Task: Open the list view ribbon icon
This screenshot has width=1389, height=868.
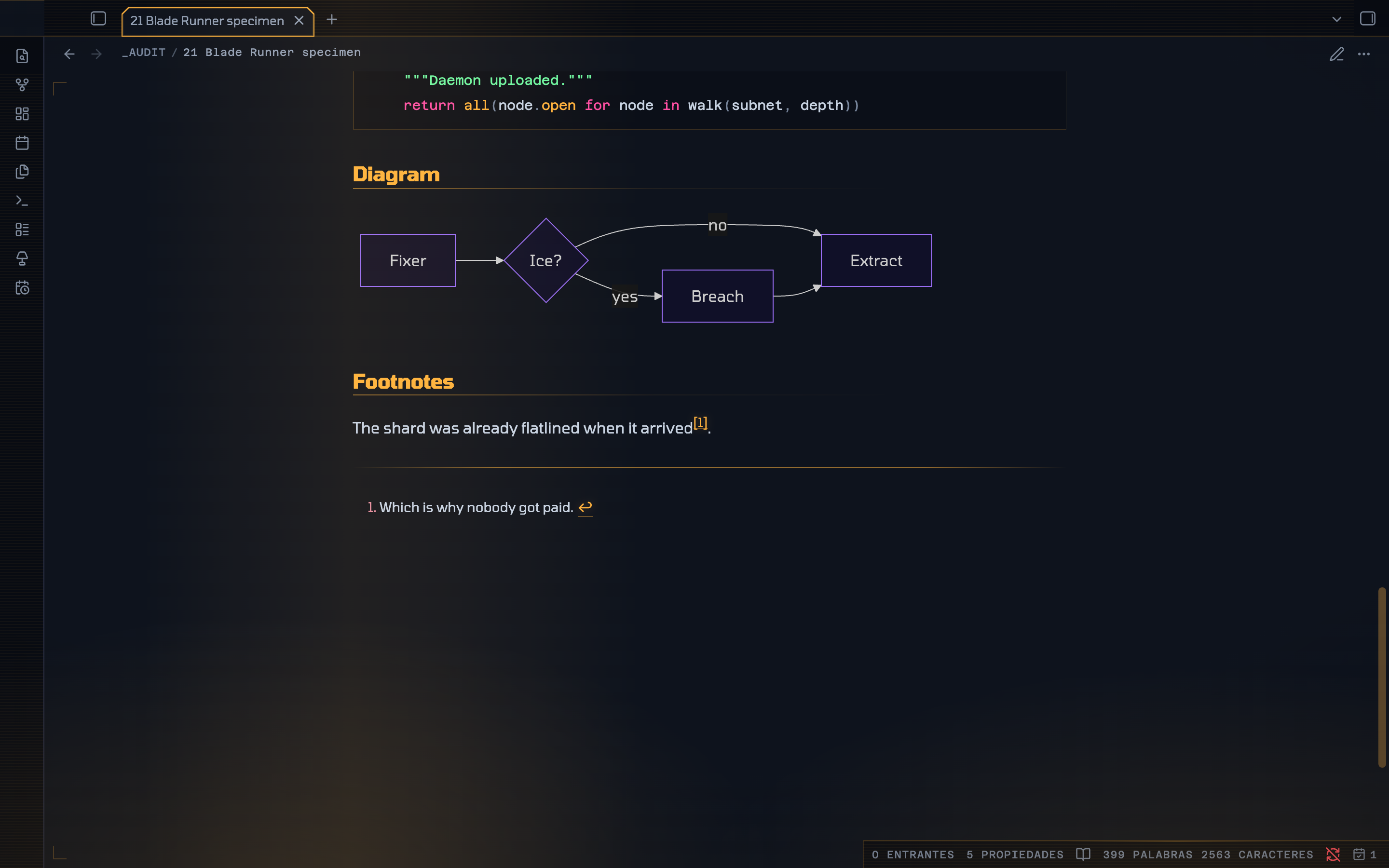Action: pos(22,230)
